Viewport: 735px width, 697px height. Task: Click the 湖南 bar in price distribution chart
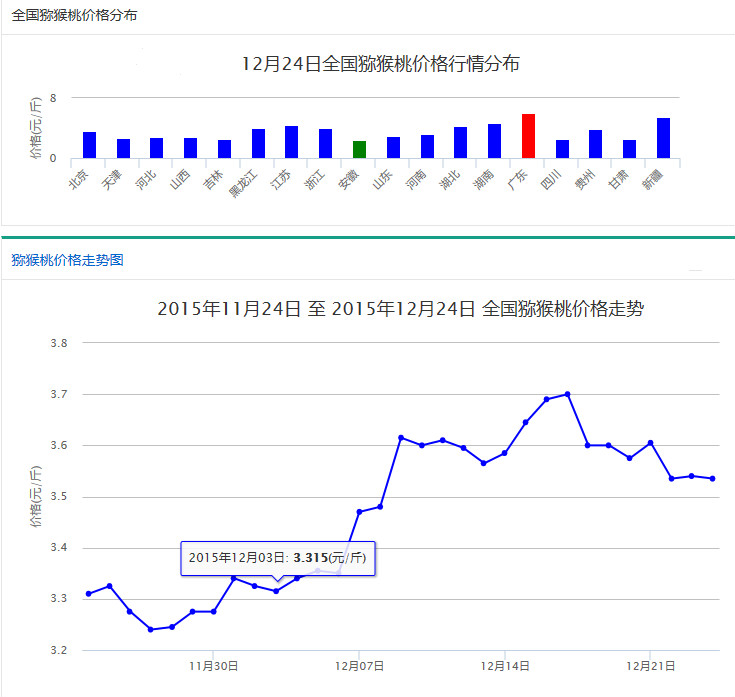click(494, 141)
